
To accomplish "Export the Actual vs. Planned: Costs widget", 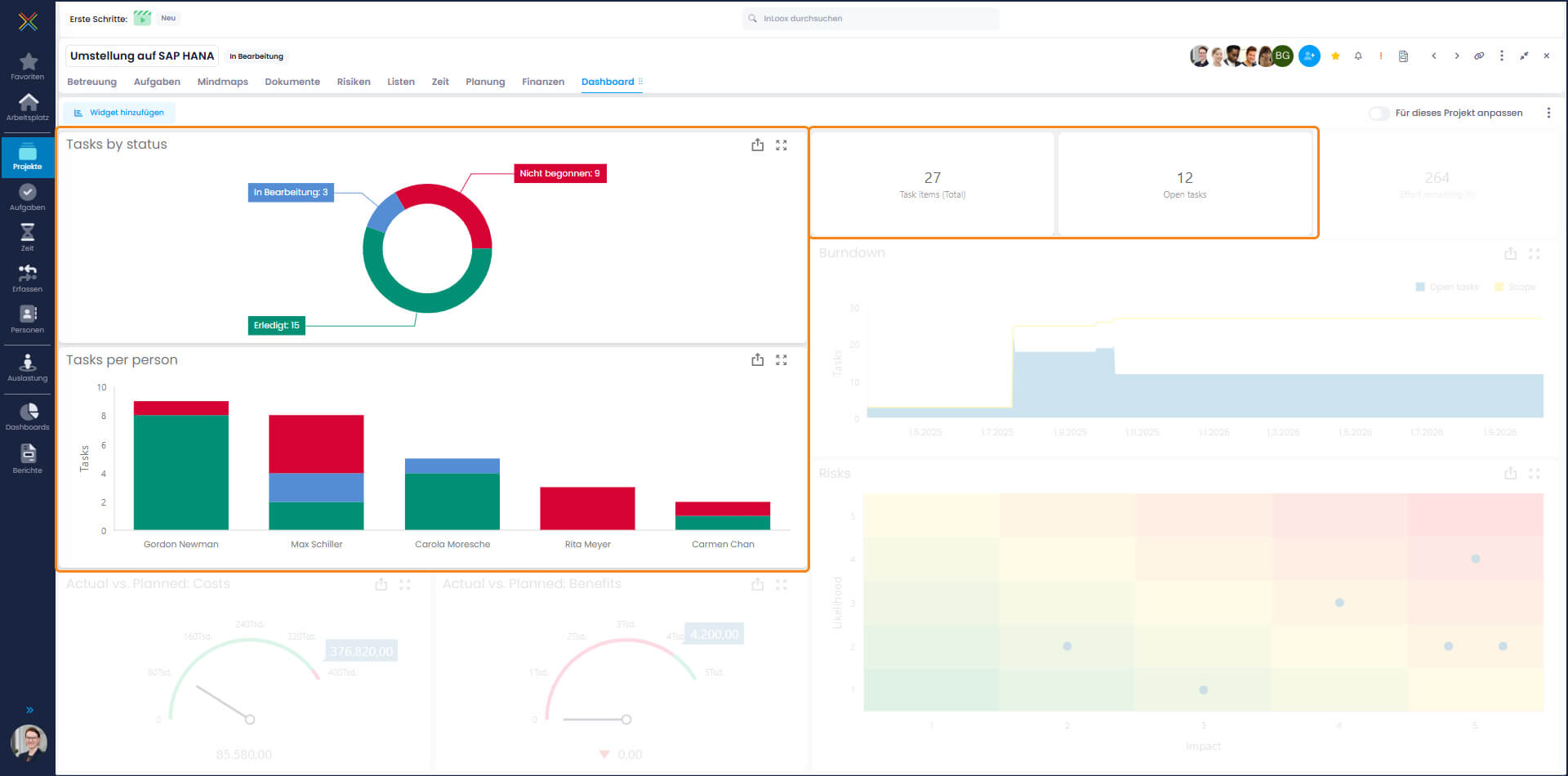I will tap(381, 584).
